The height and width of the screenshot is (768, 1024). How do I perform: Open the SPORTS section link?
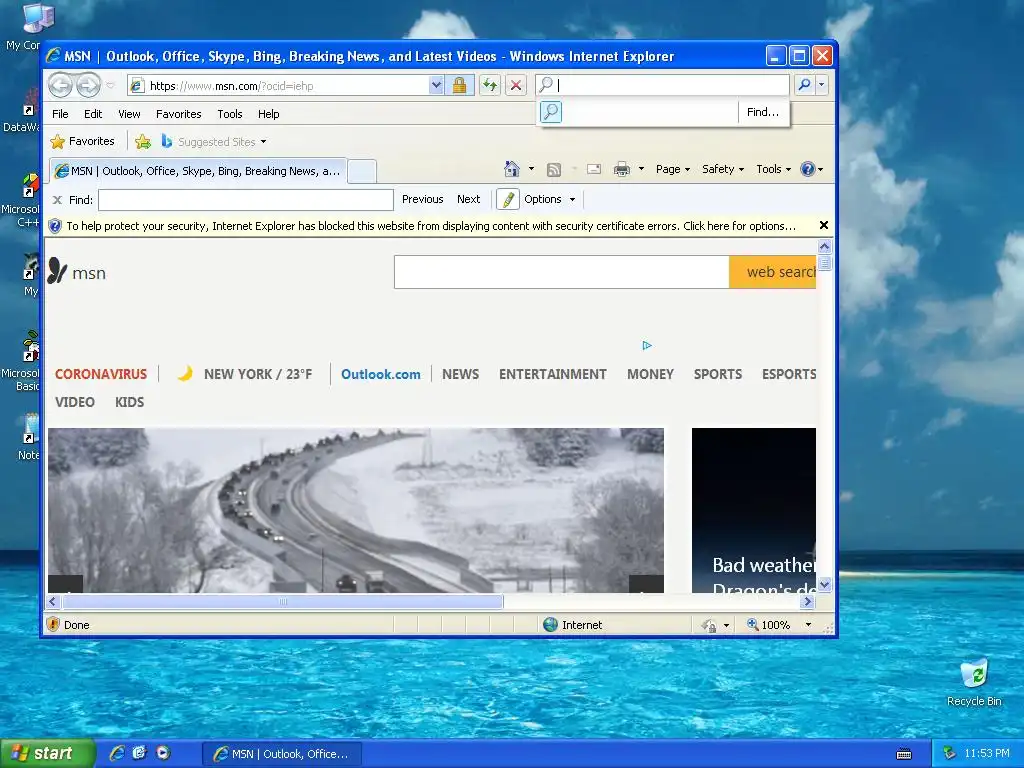pos(718,374)
